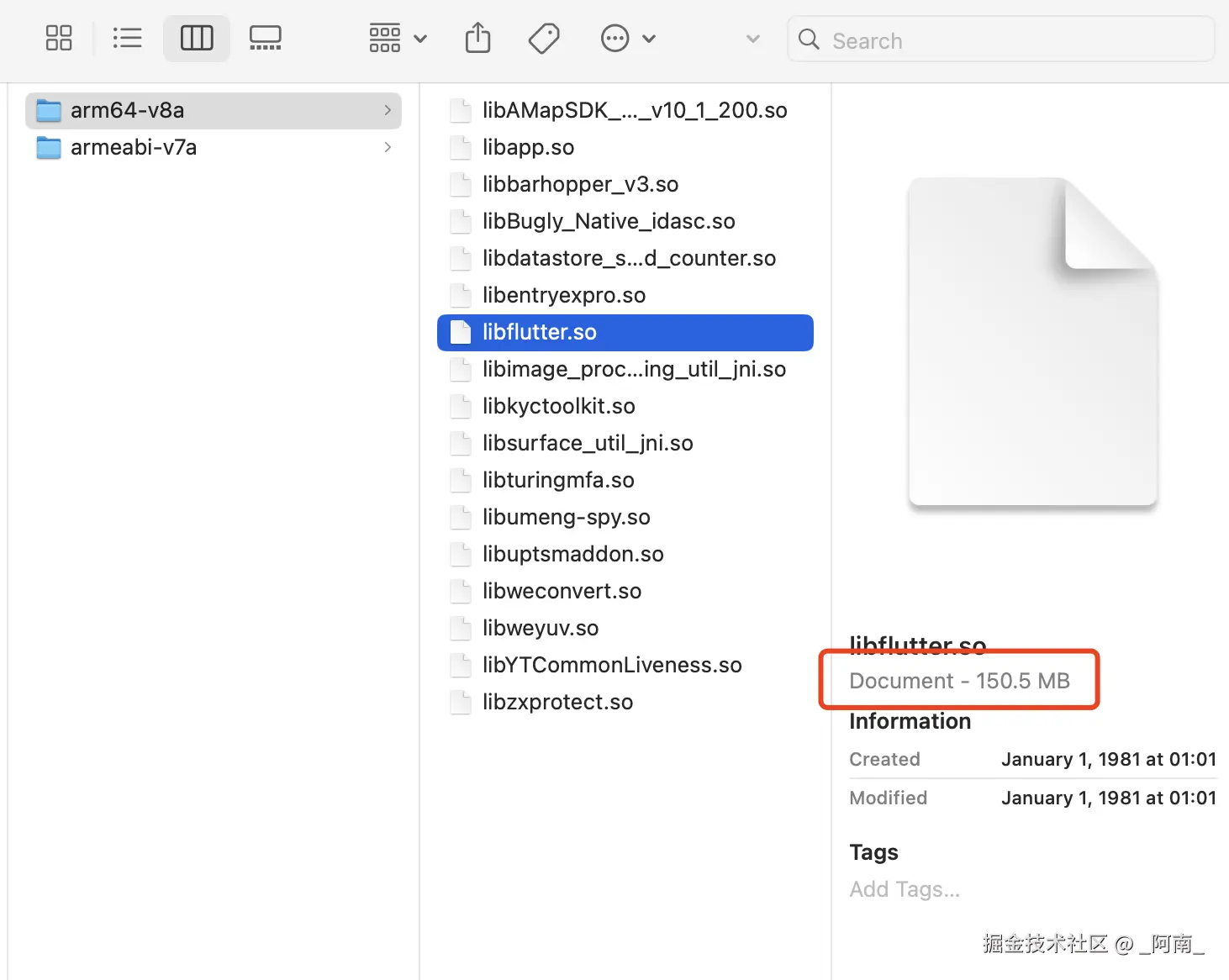Switch to list view
This screenshot has width=1229, height=980.
(x=127, y=39)
